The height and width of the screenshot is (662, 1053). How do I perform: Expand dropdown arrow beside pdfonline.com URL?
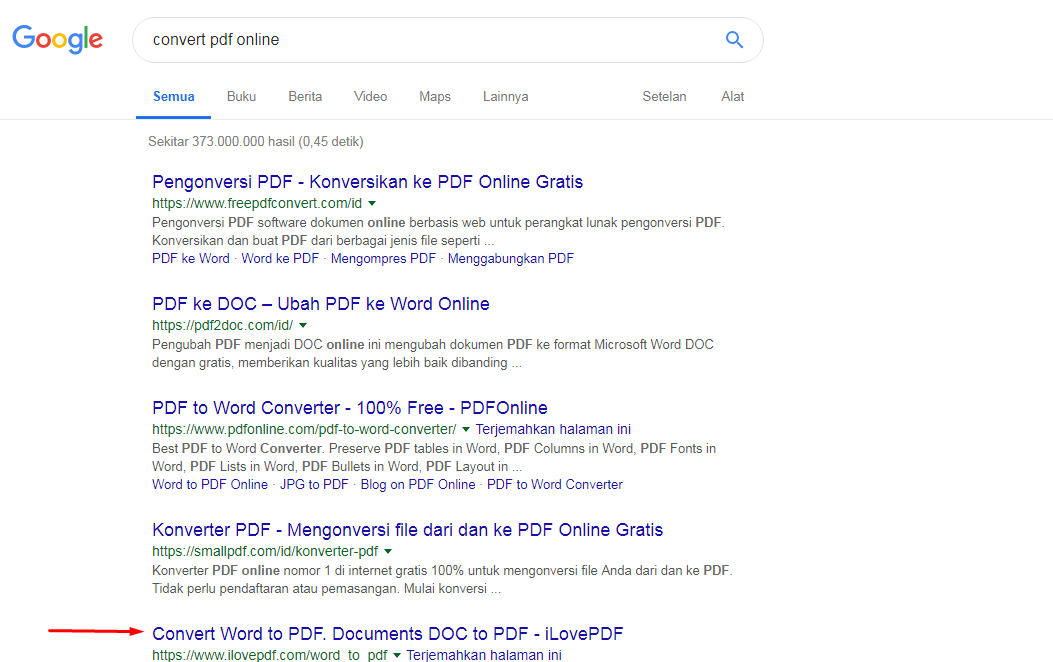pos(466,430)
